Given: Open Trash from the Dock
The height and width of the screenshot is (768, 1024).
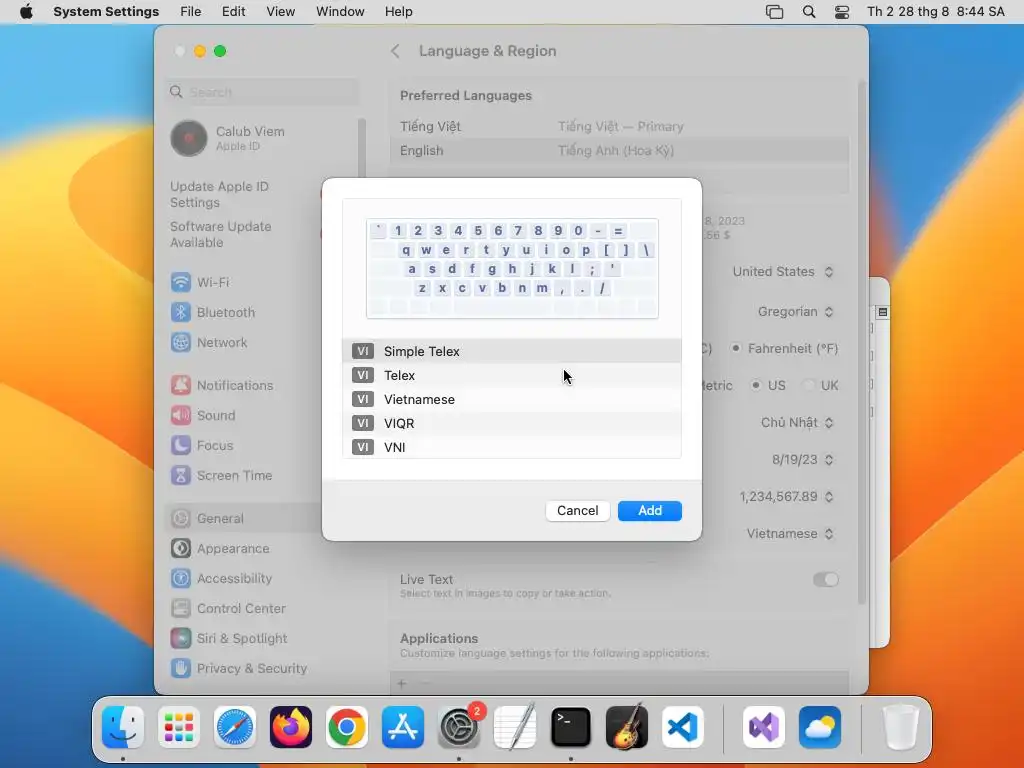Looking at the screenshot, I should point(901,727).
